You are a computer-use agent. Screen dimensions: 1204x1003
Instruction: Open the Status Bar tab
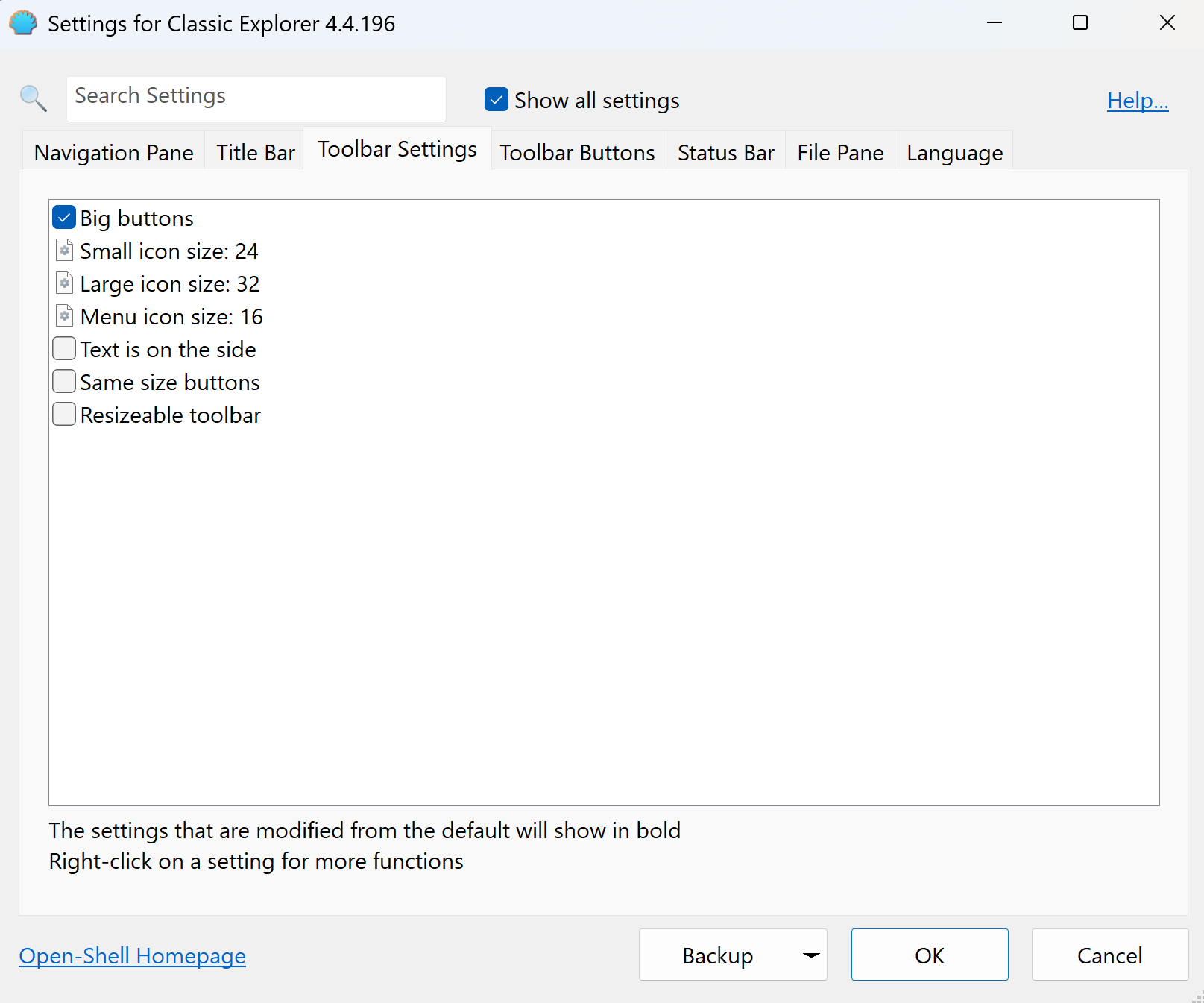(725, 152)
